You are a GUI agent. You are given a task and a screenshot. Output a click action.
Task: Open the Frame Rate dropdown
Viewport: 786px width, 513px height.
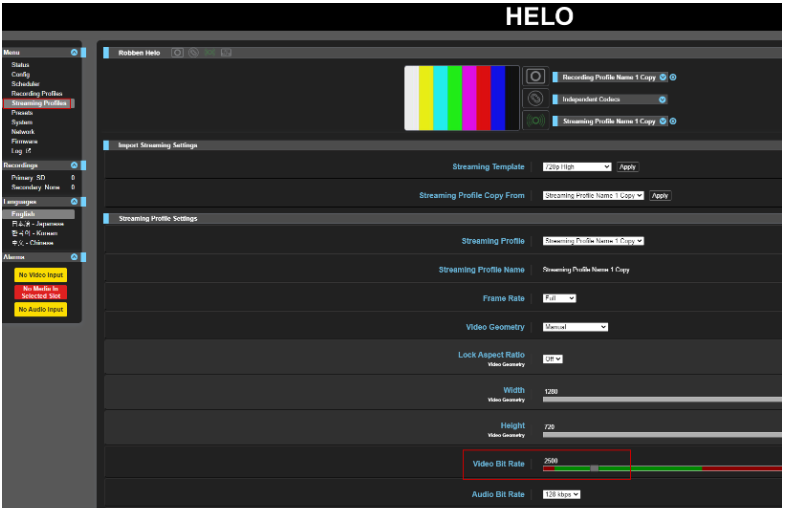coord(559,298)
